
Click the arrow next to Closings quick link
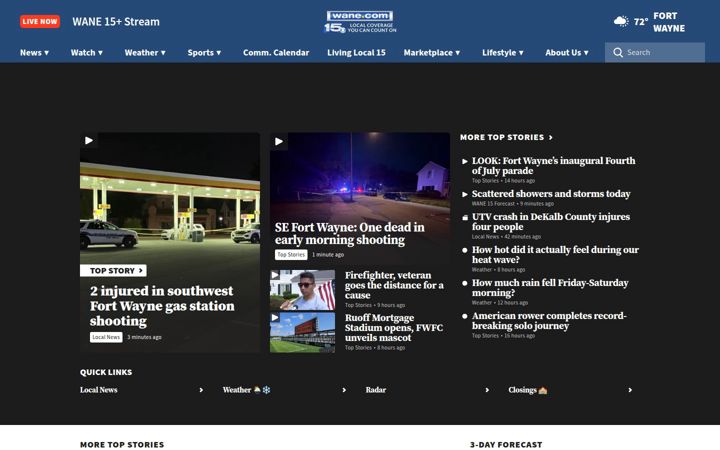(x=630, y=390)
